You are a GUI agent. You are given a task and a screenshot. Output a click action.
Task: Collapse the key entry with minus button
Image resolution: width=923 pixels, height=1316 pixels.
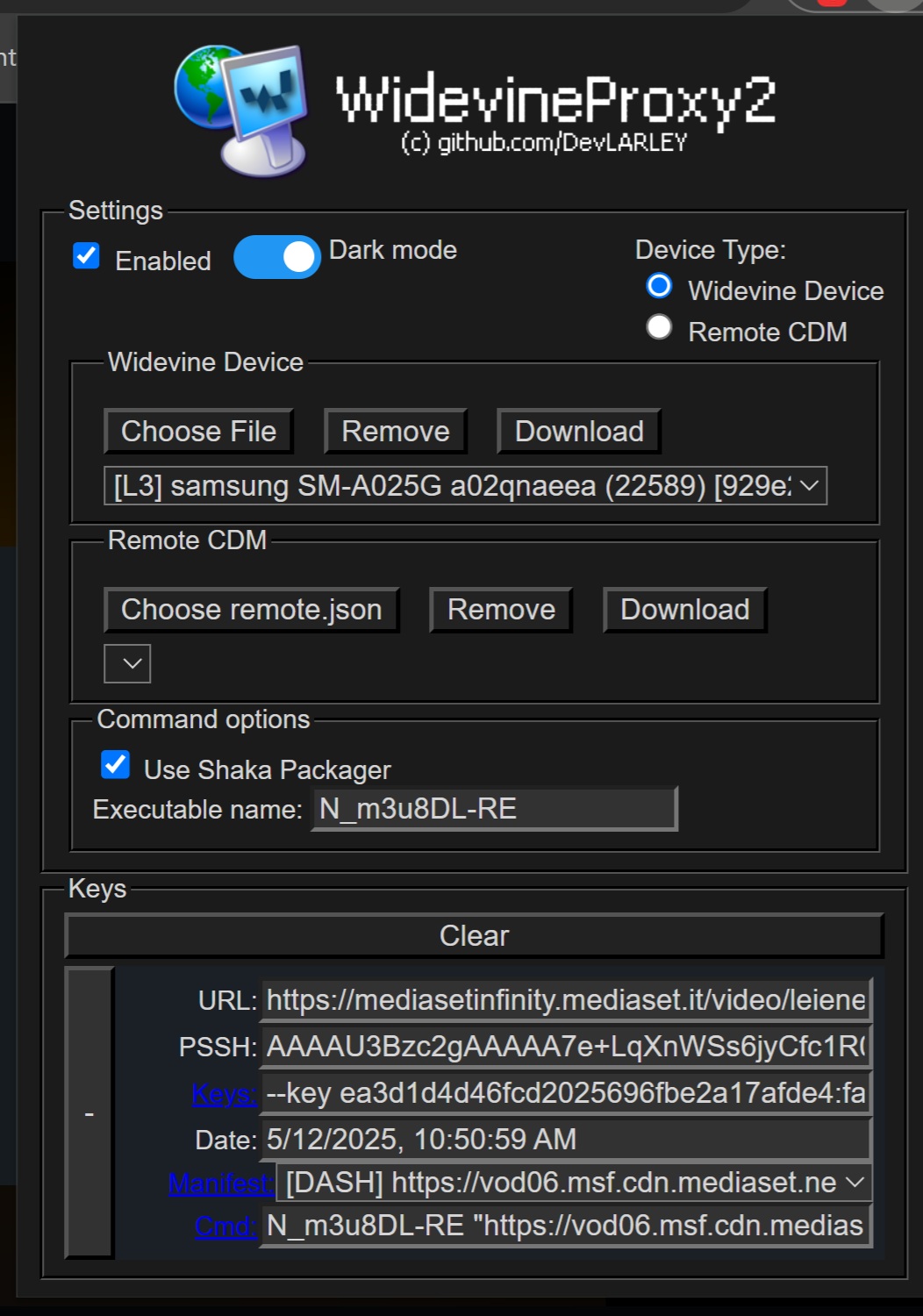(x=89, y=1113)
